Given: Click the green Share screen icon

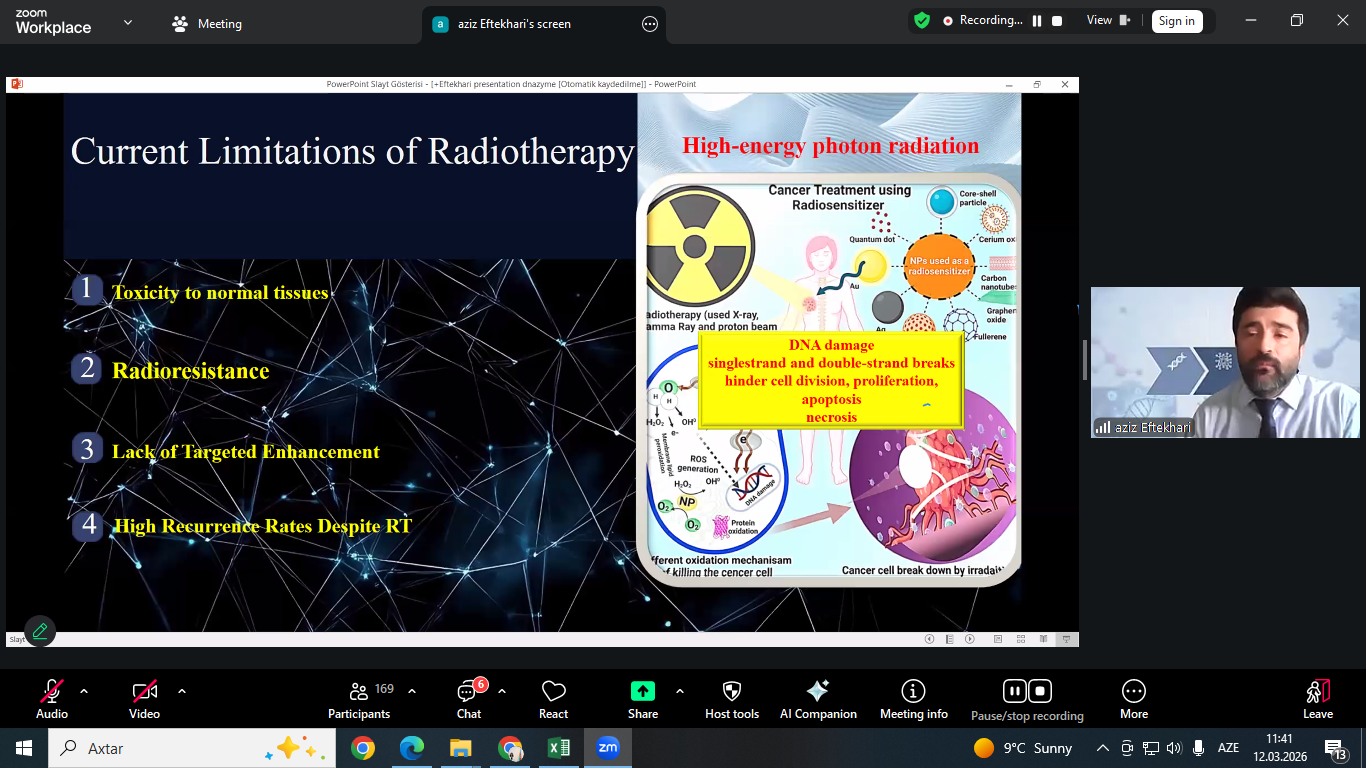Looking at the screenshot, I should (x=642, y=691).
